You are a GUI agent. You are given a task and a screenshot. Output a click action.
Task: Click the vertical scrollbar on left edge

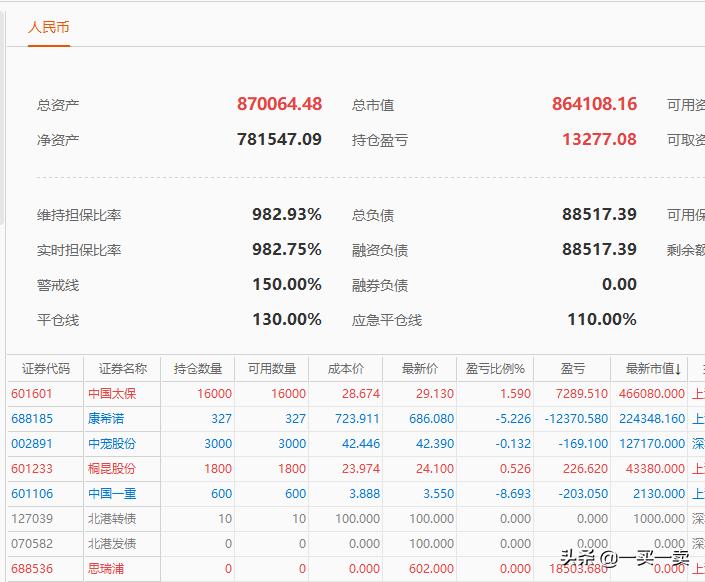[3, 120]
